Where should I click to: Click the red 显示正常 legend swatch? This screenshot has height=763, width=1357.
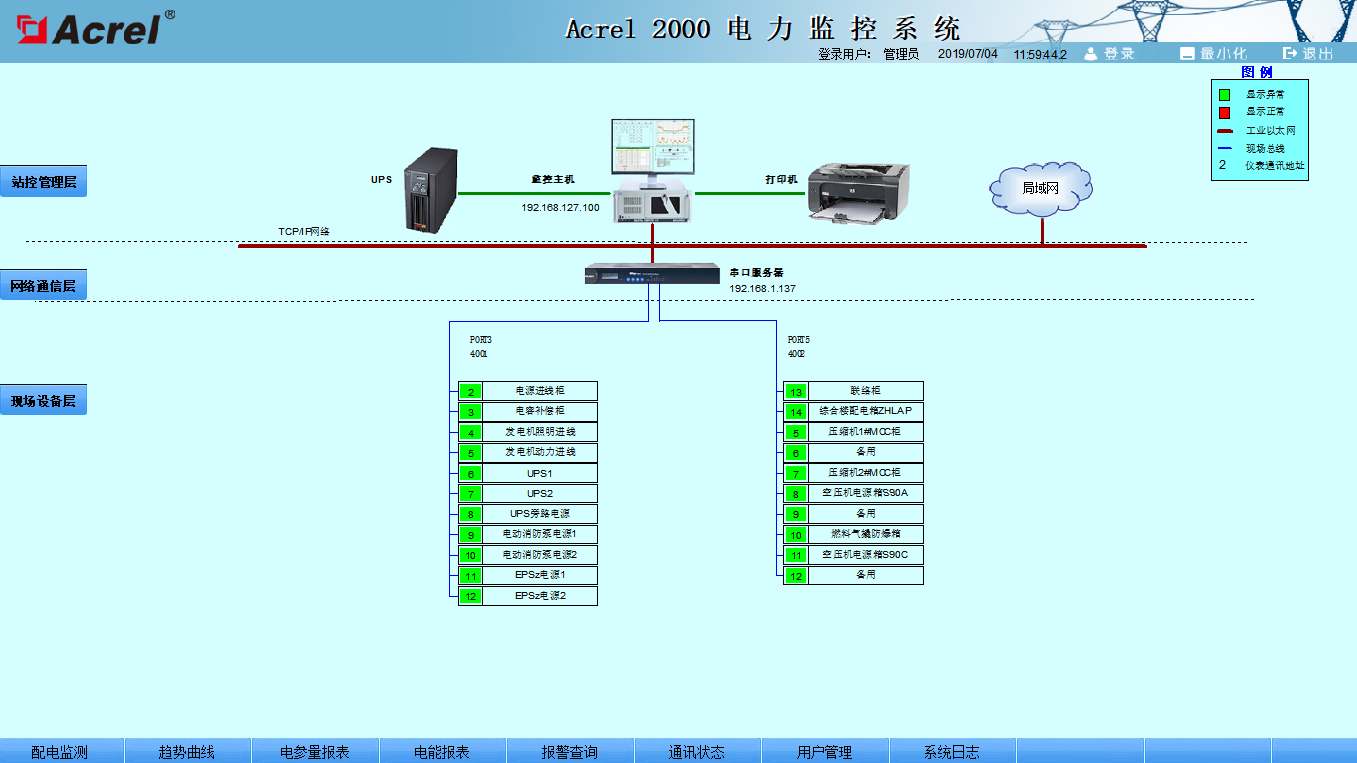pyautogui.click(x=1224, y=112)
